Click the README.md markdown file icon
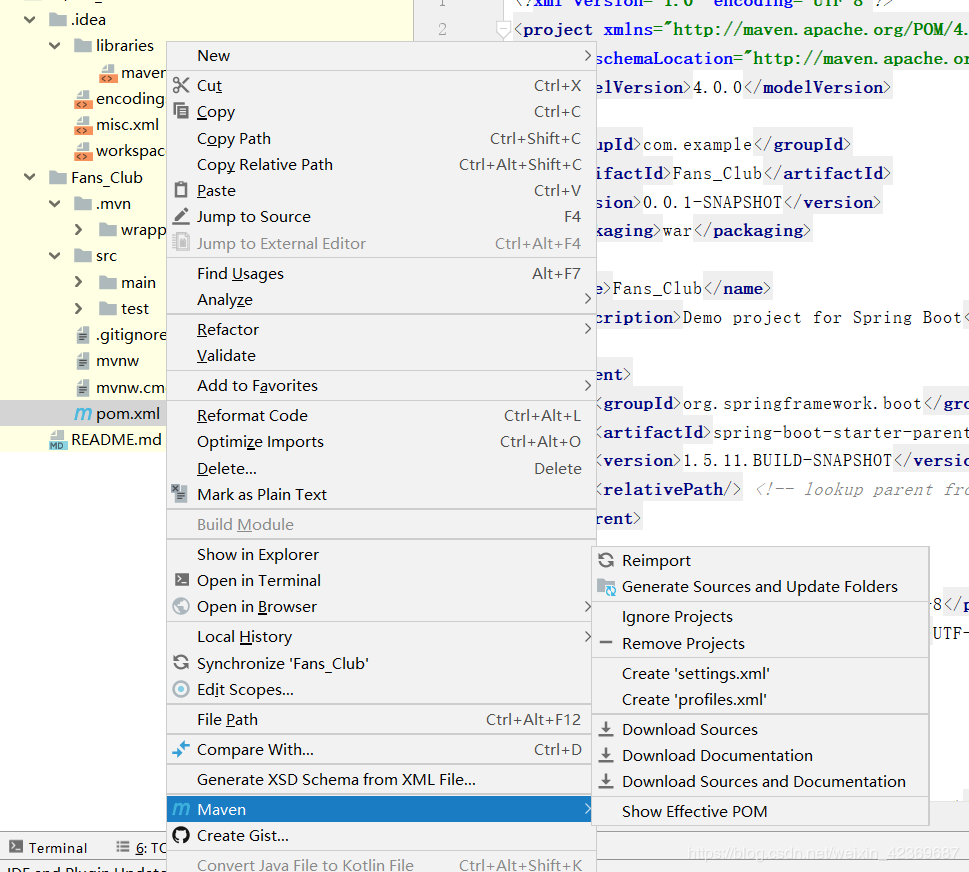969x872 pixels. coord(57,440)
